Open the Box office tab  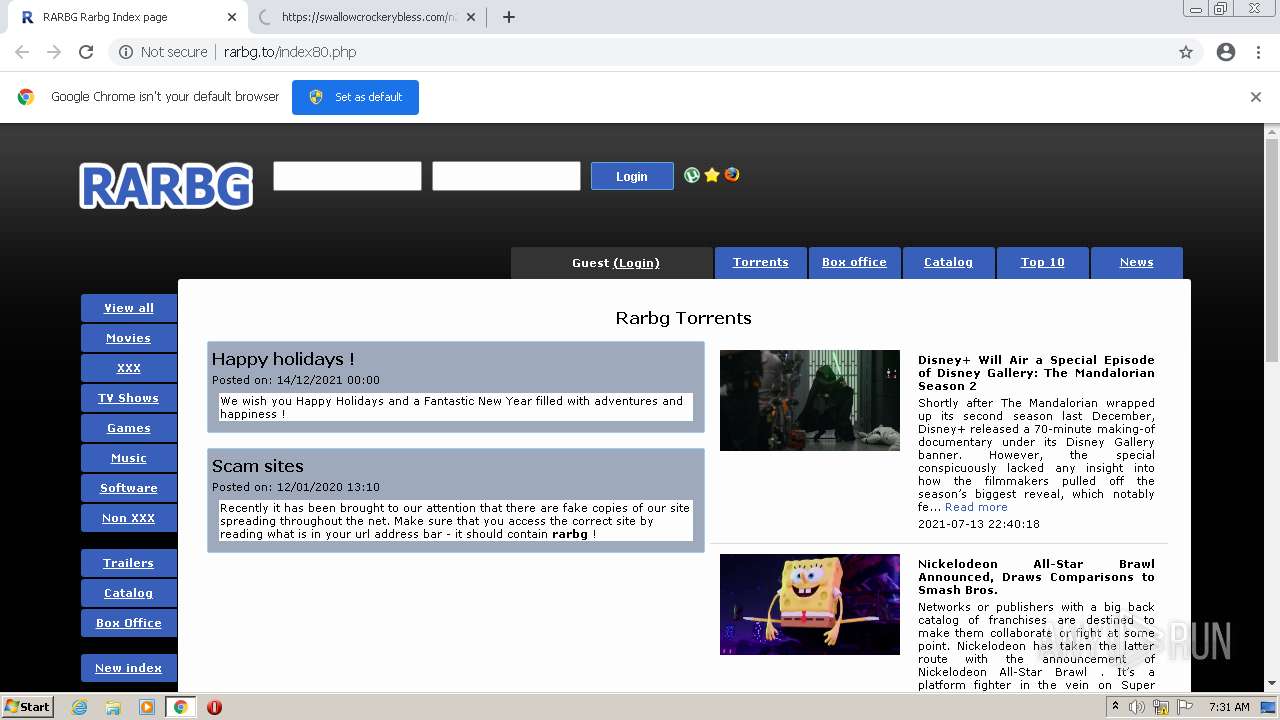854,262
